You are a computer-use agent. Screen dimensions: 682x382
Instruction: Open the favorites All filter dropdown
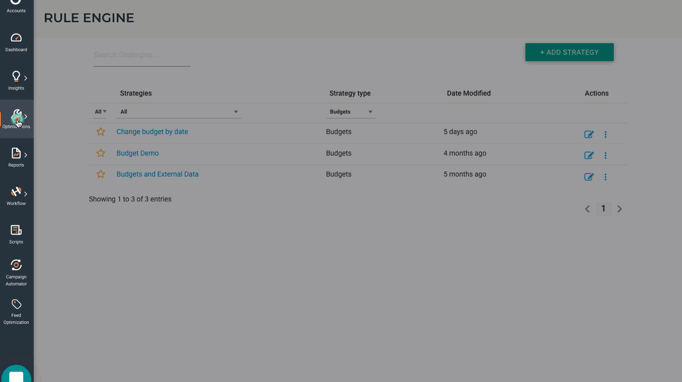click(100, 112)
